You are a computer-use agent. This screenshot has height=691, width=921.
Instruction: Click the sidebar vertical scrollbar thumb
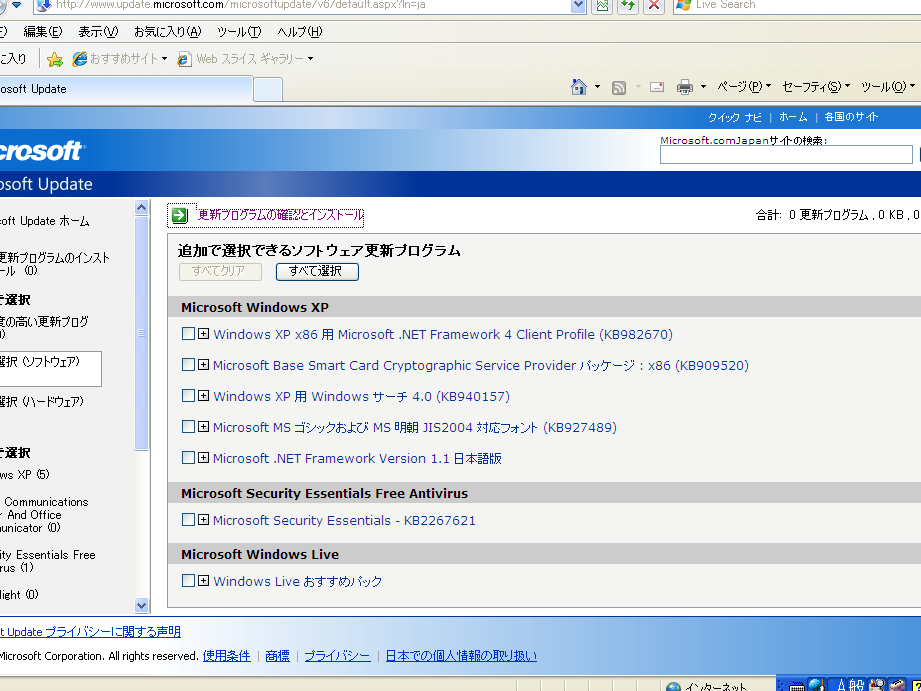coord(142,333)
